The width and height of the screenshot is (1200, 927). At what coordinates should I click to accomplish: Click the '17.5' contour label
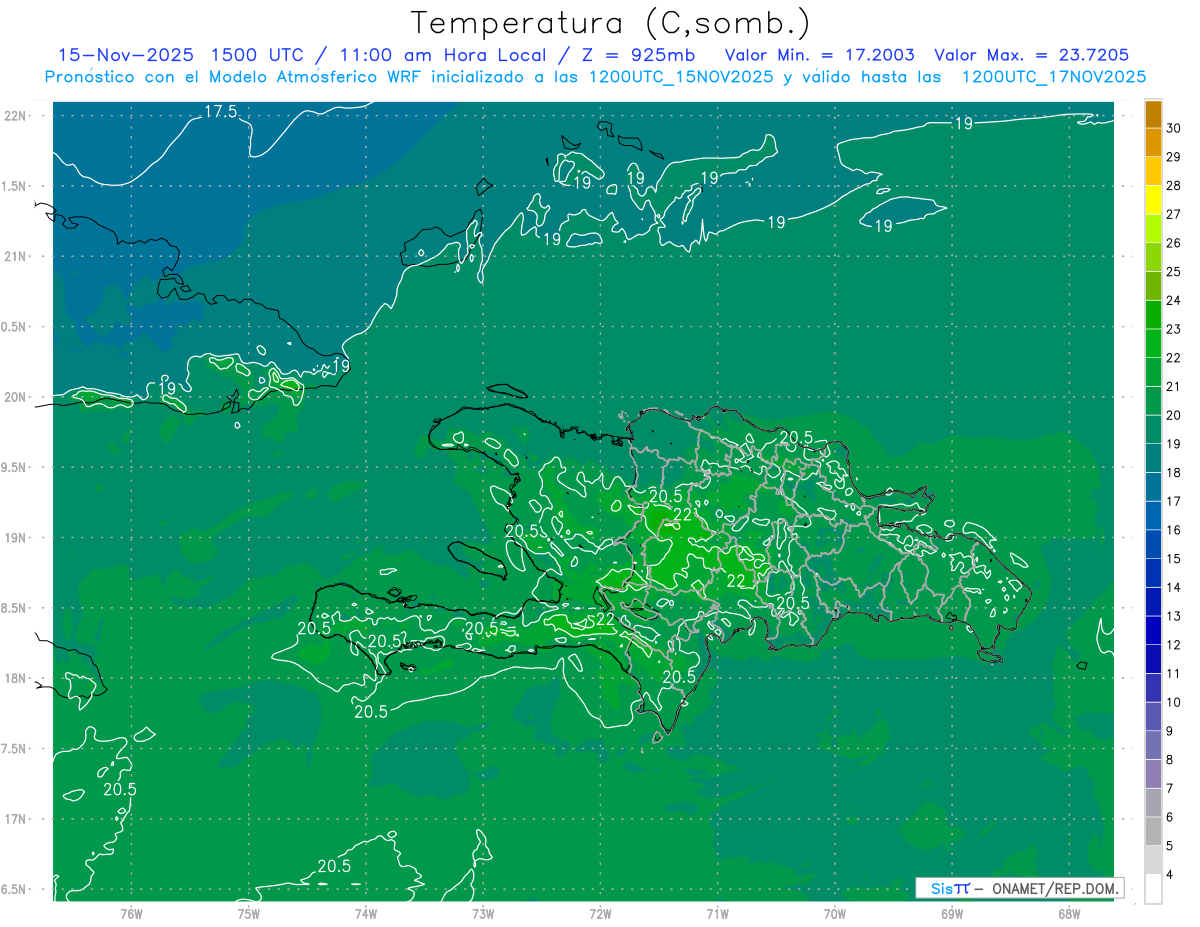tap(221, 112)
